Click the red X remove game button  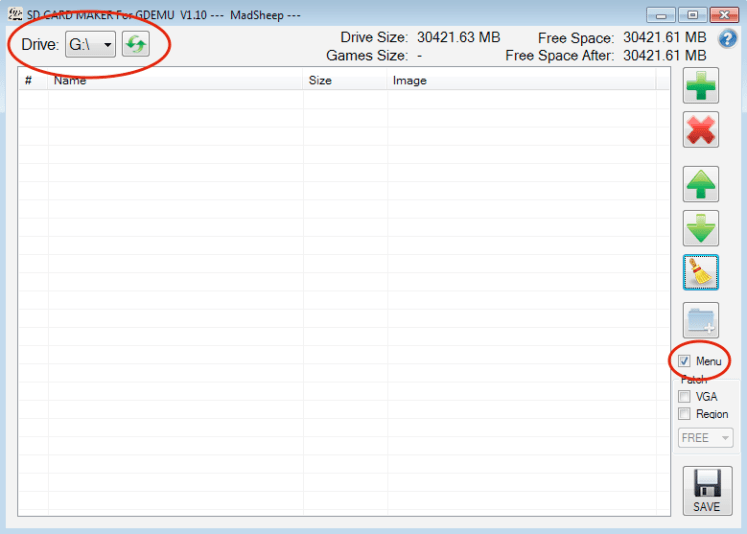(x=700, y=130)
